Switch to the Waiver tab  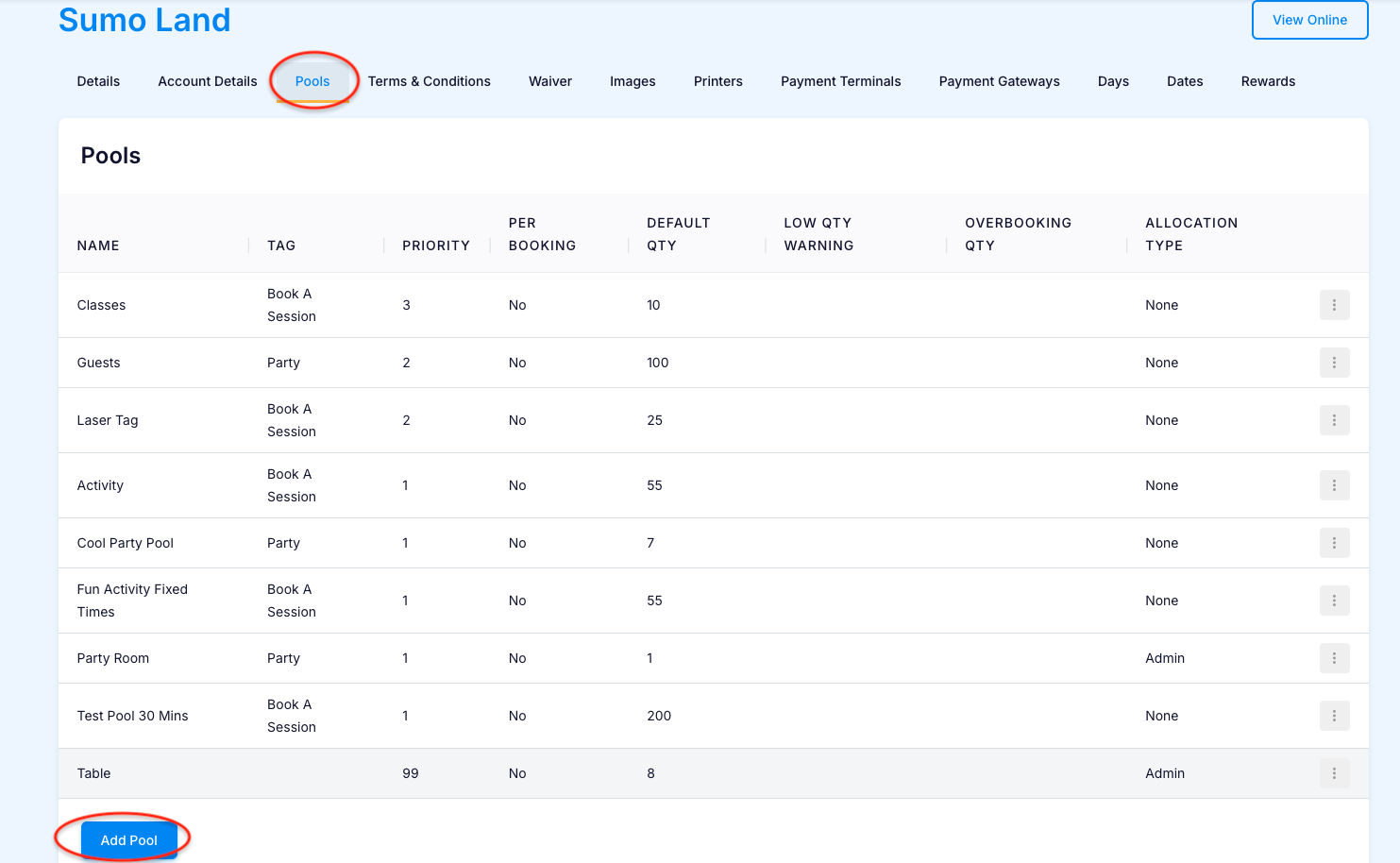(550, 81)
